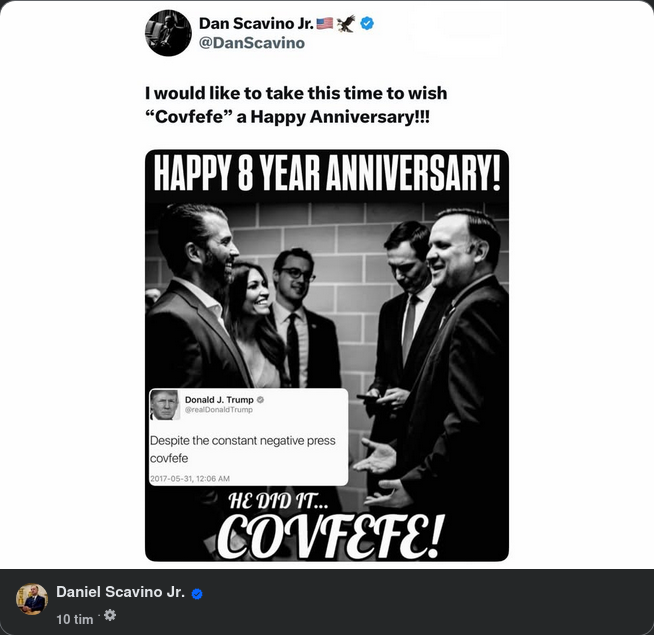Open the Daniel Scavino Jr. profile name link
Viewport: 654px width, 635px height.
click(x=120, y=593)
